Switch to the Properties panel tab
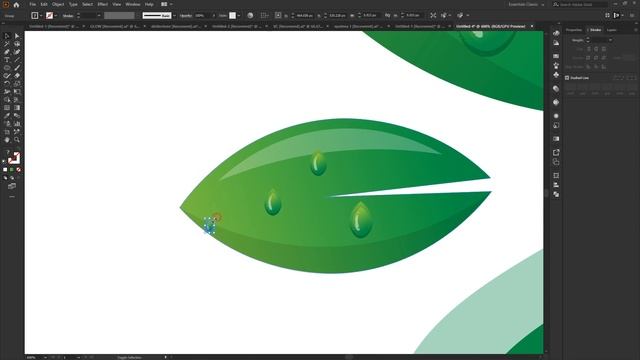The width and height of the screenshot is (640, 360). pos(574,30)
